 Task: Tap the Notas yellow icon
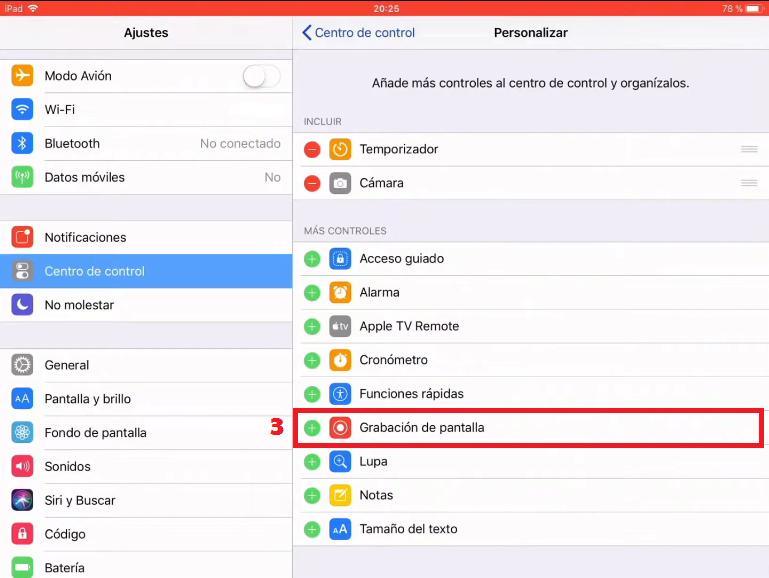(x=340, y=495)
